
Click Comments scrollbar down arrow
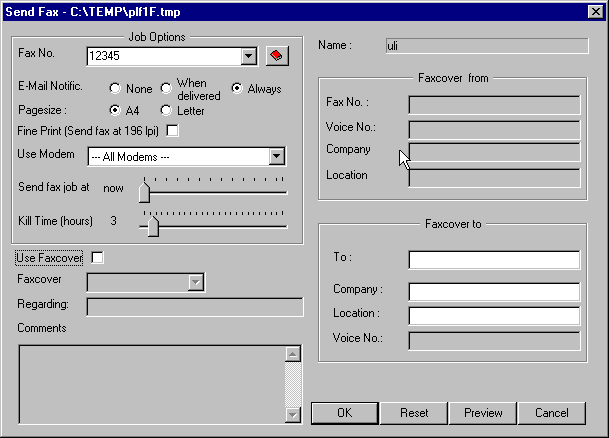[x=293, y=415]
